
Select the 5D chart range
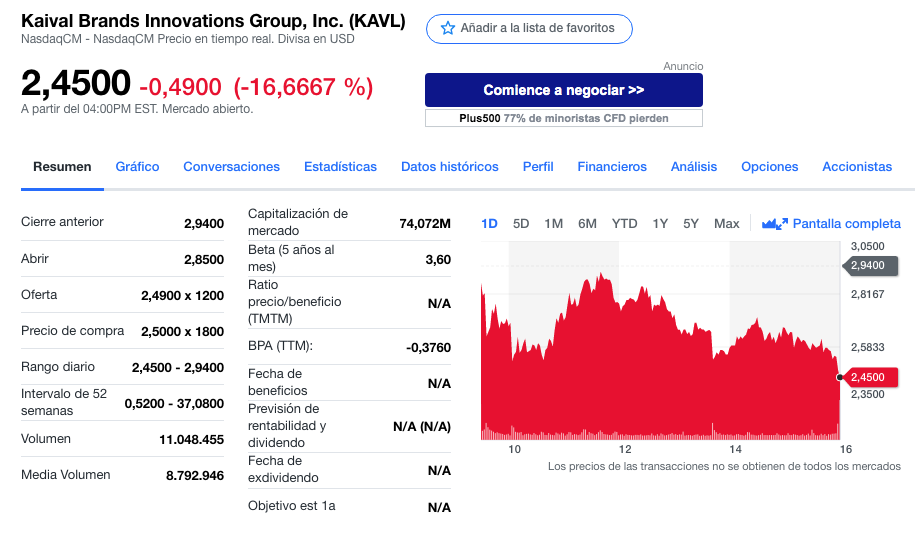coord(521,223)
